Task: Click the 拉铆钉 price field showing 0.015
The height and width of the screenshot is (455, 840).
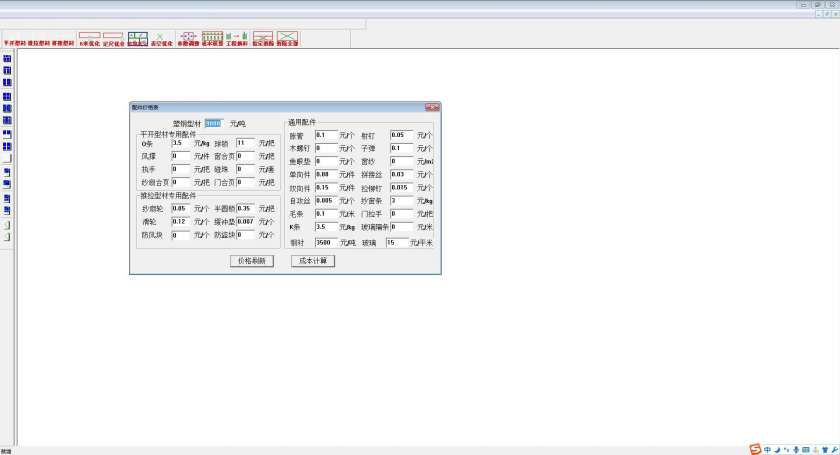Action: 399,187
